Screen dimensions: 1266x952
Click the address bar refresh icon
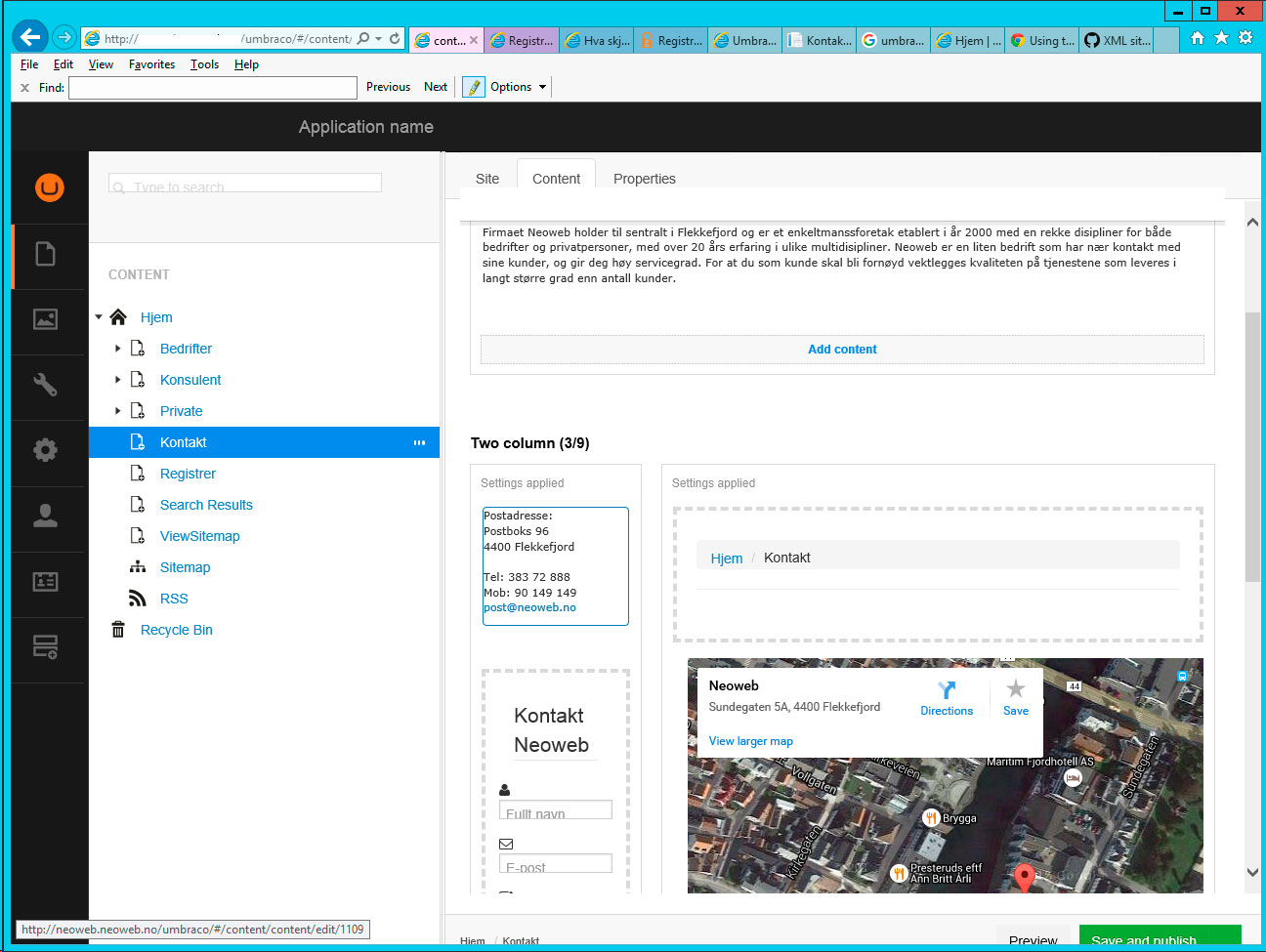395,38
